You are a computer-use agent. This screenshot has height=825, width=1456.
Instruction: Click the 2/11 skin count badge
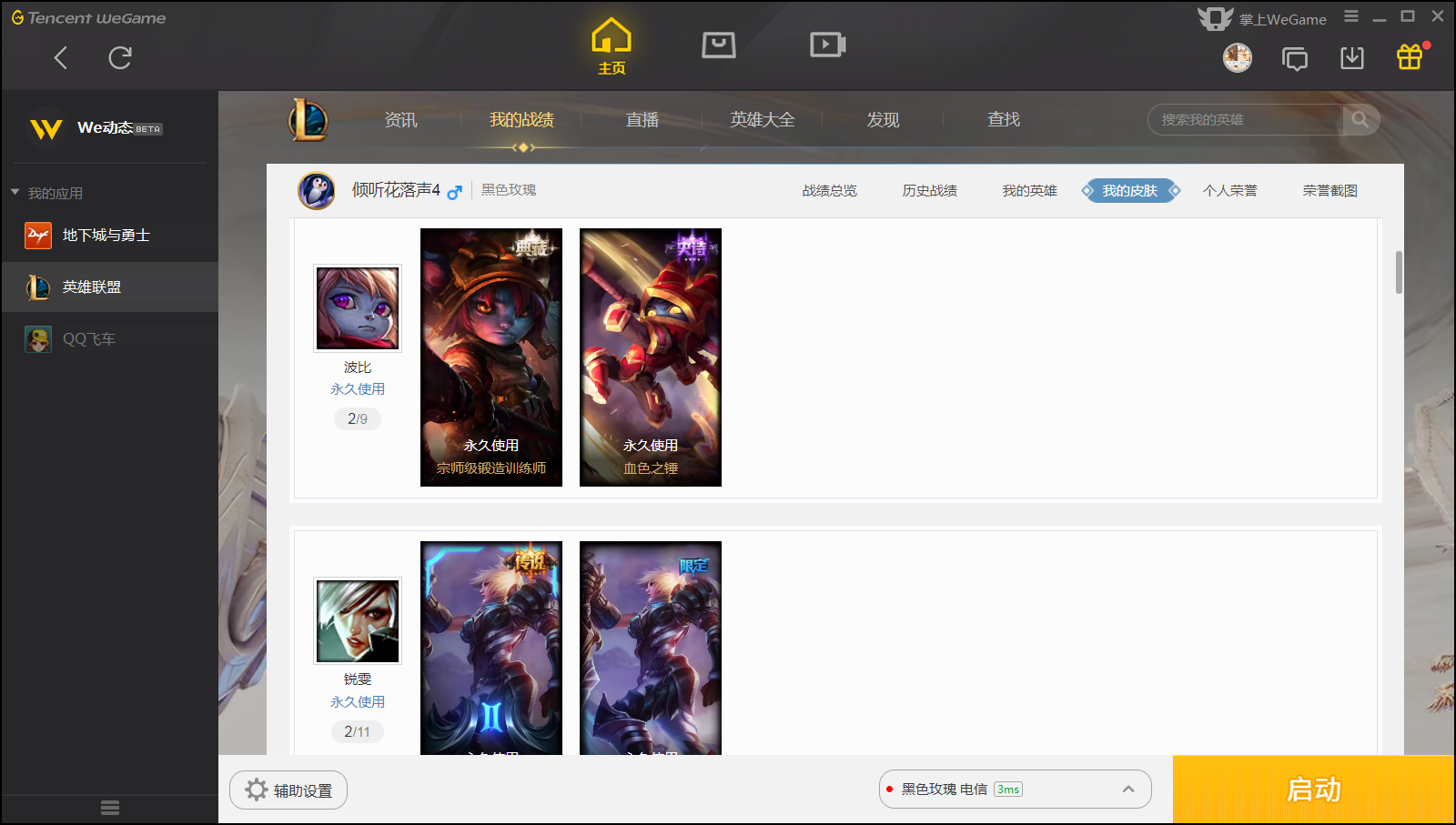click(358, 732)
